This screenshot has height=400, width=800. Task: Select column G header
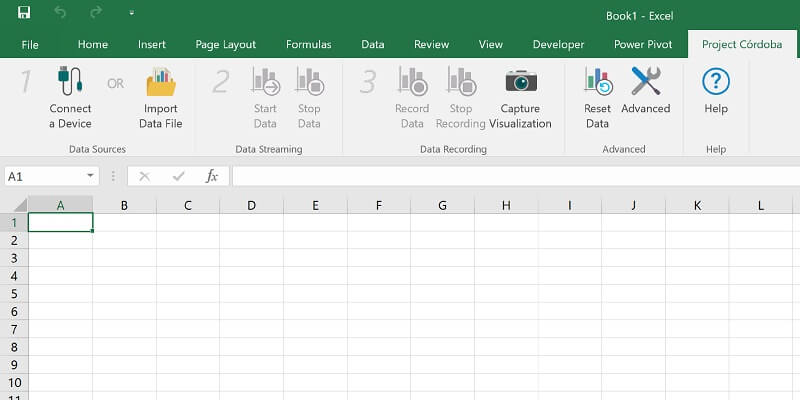[442, 205]
